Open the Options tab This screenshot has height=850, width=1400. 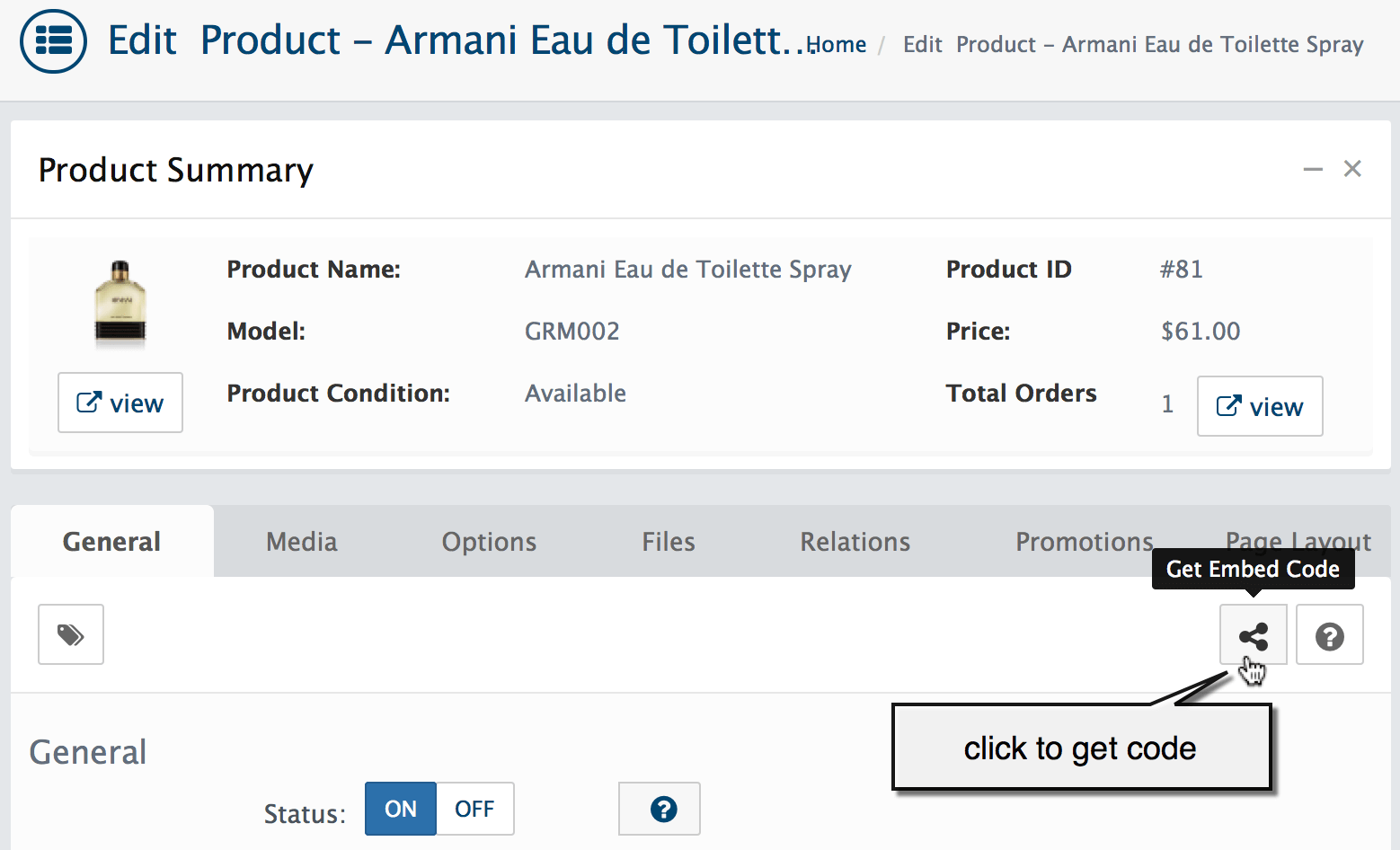pyautogui.click(x=489, y=541)
